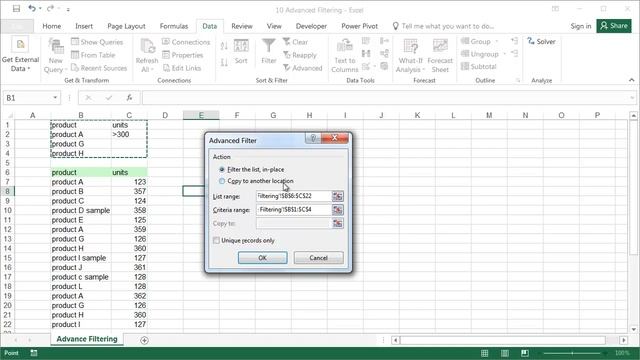This screenshot has width=640, height=360.
Task: Open the Review tab
Action: [242, 26]
